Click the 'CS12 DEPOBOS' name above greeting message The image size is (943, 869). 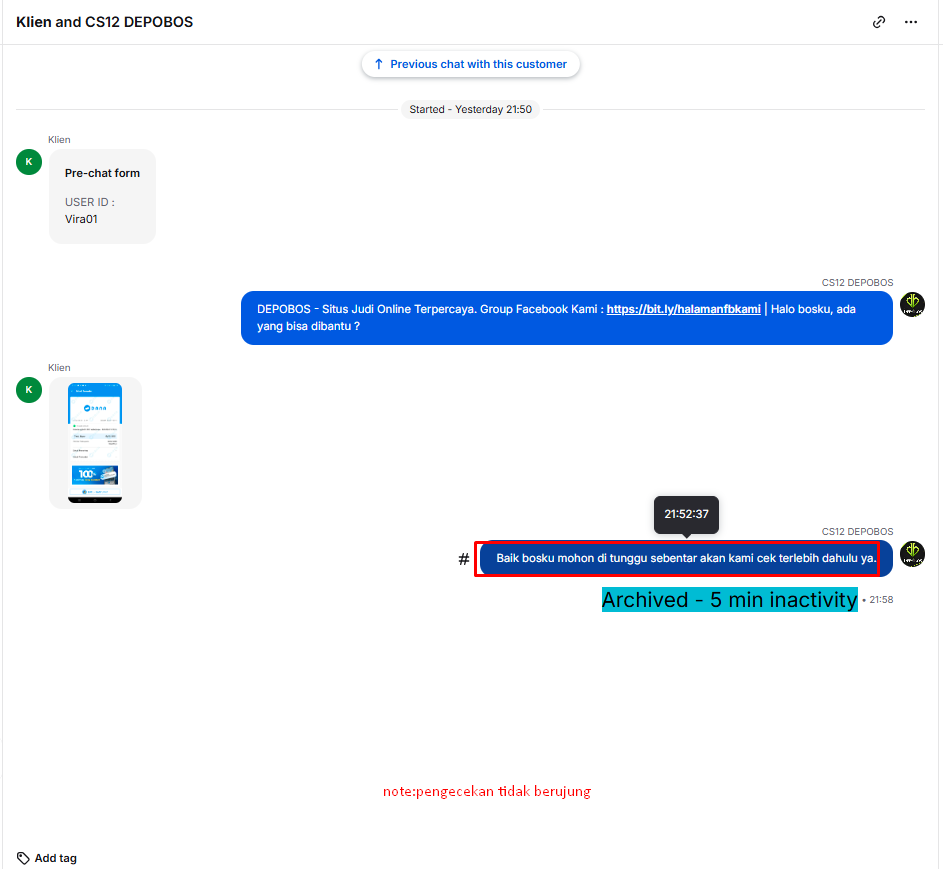point(857,283)
